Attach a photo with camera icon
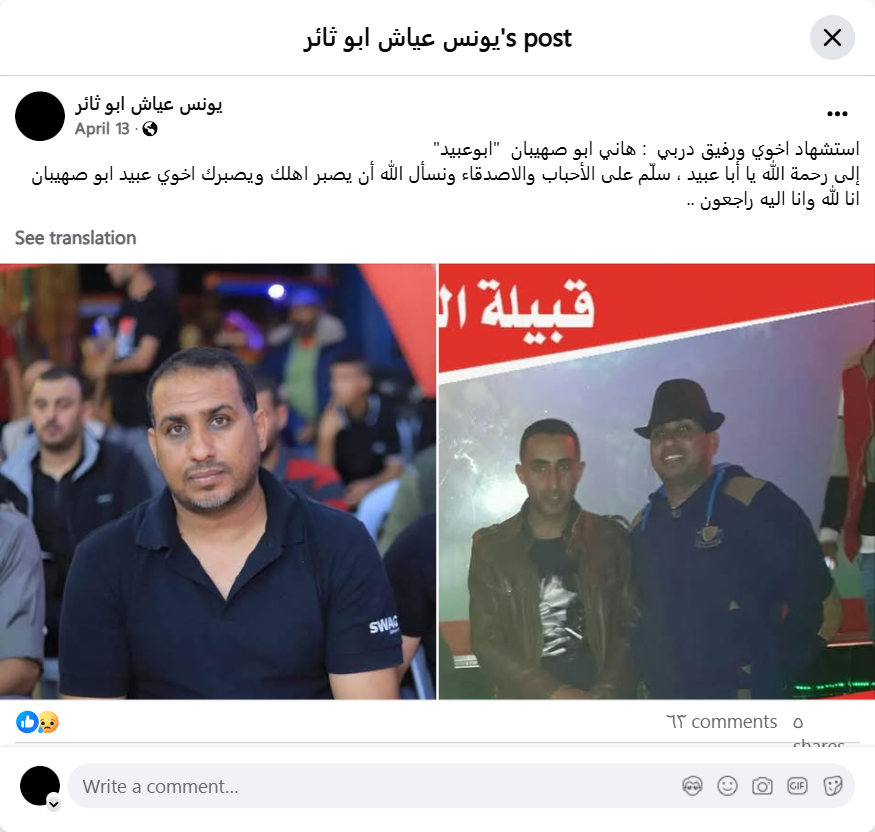Image resolution: width=875 pixels, height=832 pixels. (762, 786)
